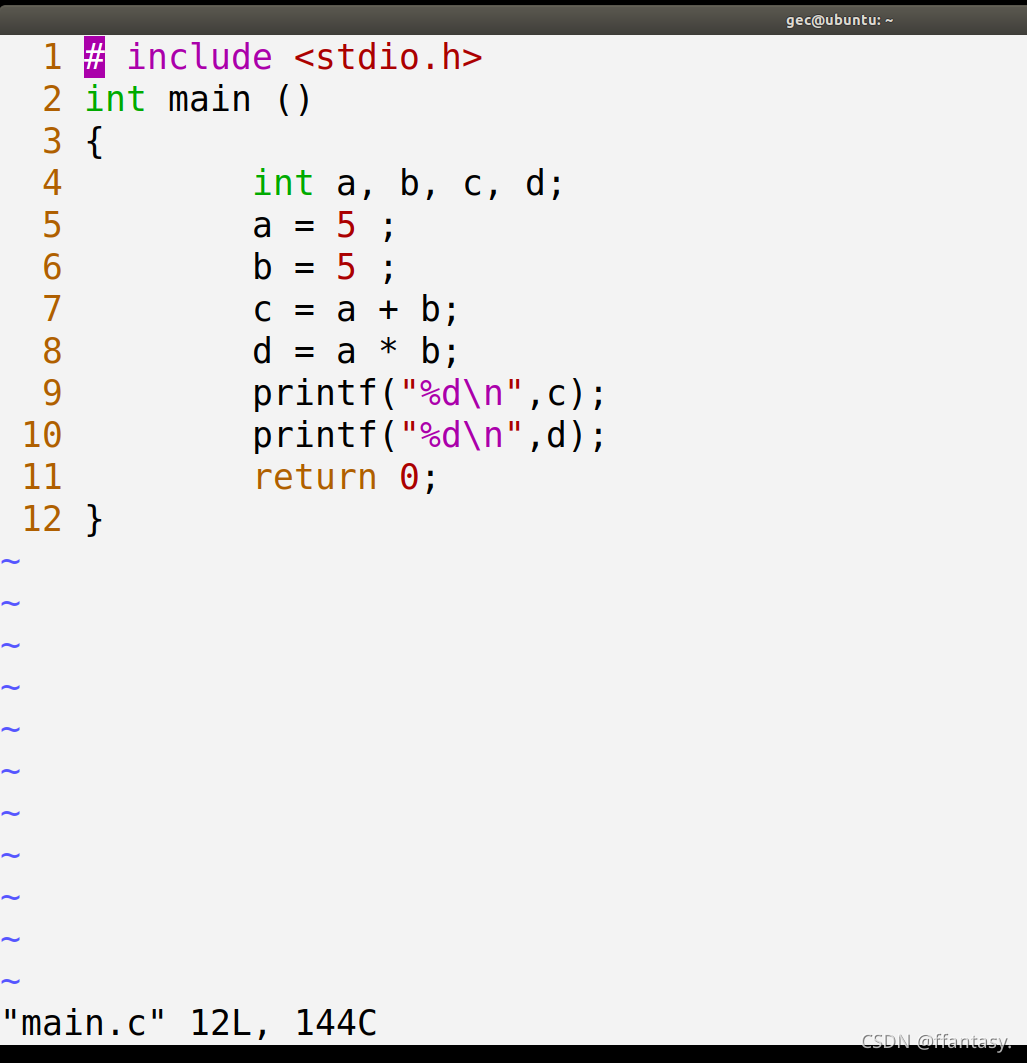Click variable d in the line 10 printf
Screen dimensions: 1027x1063
[x=557, y=435]
